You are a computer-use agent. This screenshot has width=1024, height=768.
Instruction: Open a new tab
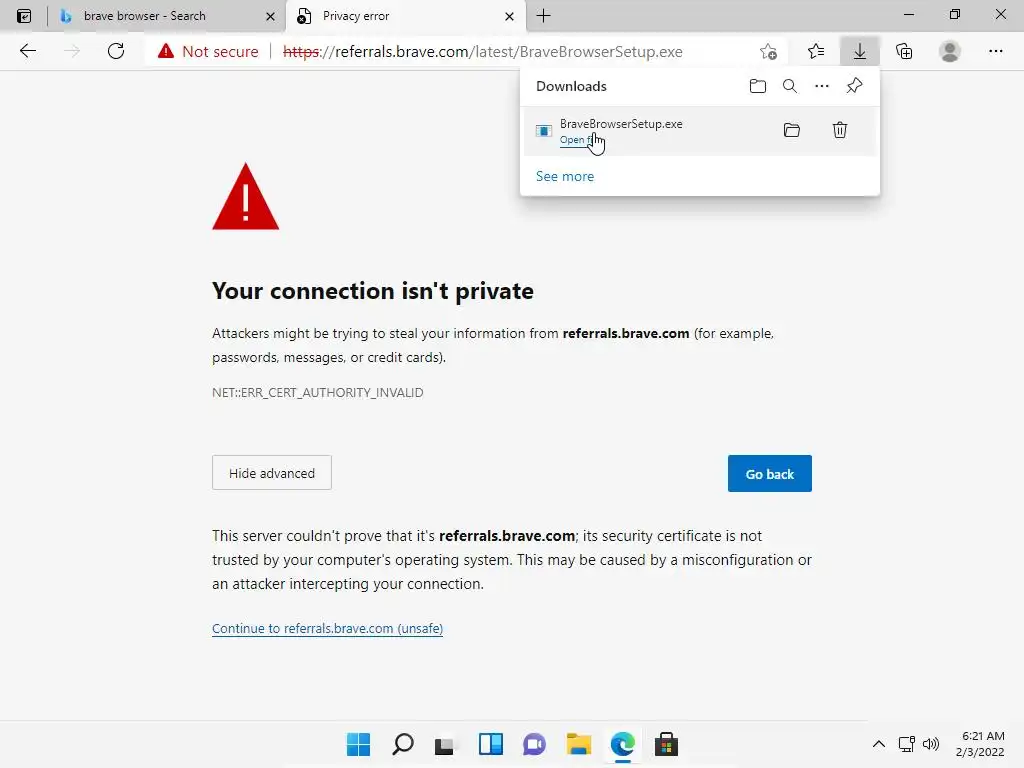[x=543, y=16]
